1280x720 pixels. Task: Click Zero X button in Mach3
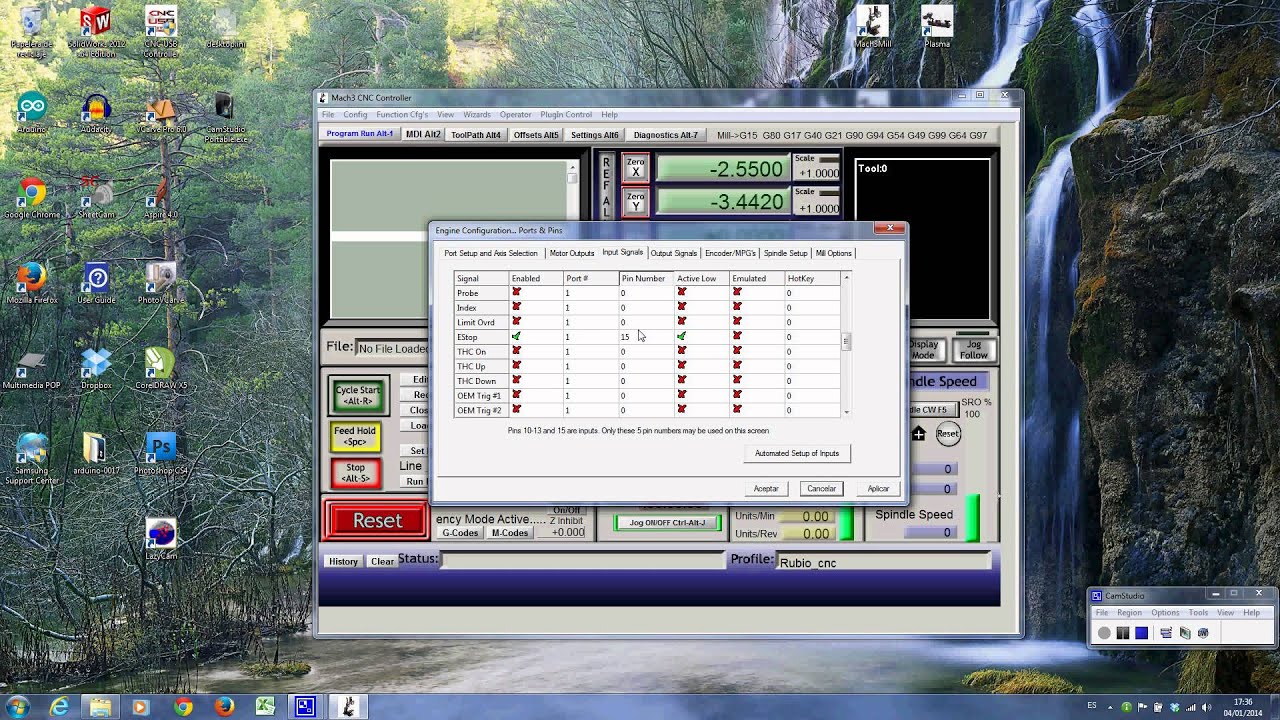click(x=635, y=167)
